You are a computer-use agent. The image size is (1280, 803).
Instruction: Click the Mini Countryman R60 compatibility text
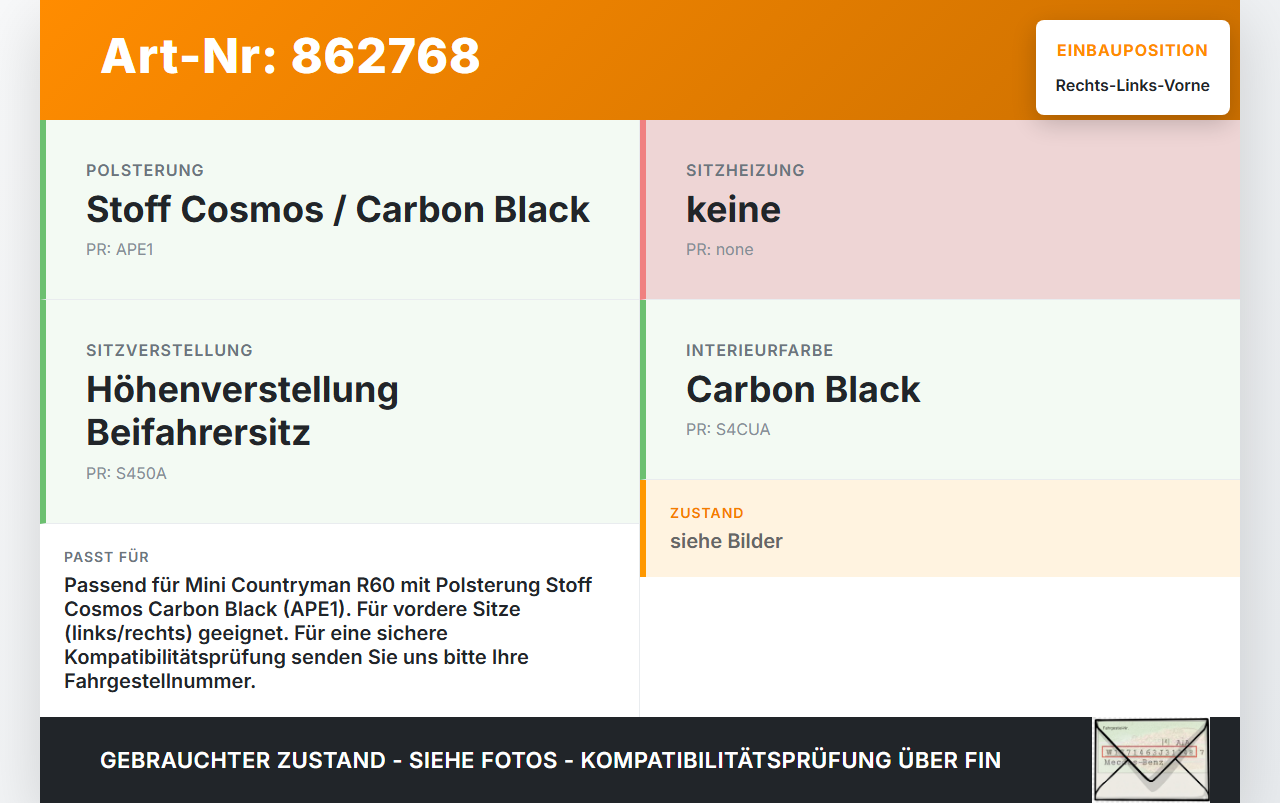click(328, 633)
